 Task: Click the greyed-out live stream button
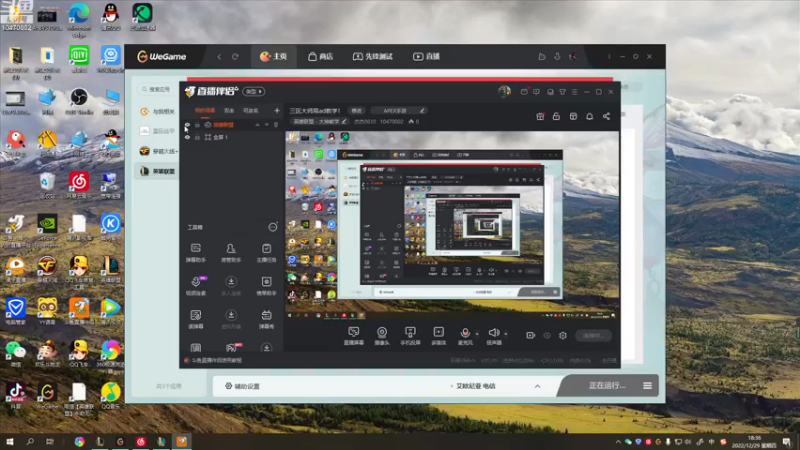pos(593,335)
